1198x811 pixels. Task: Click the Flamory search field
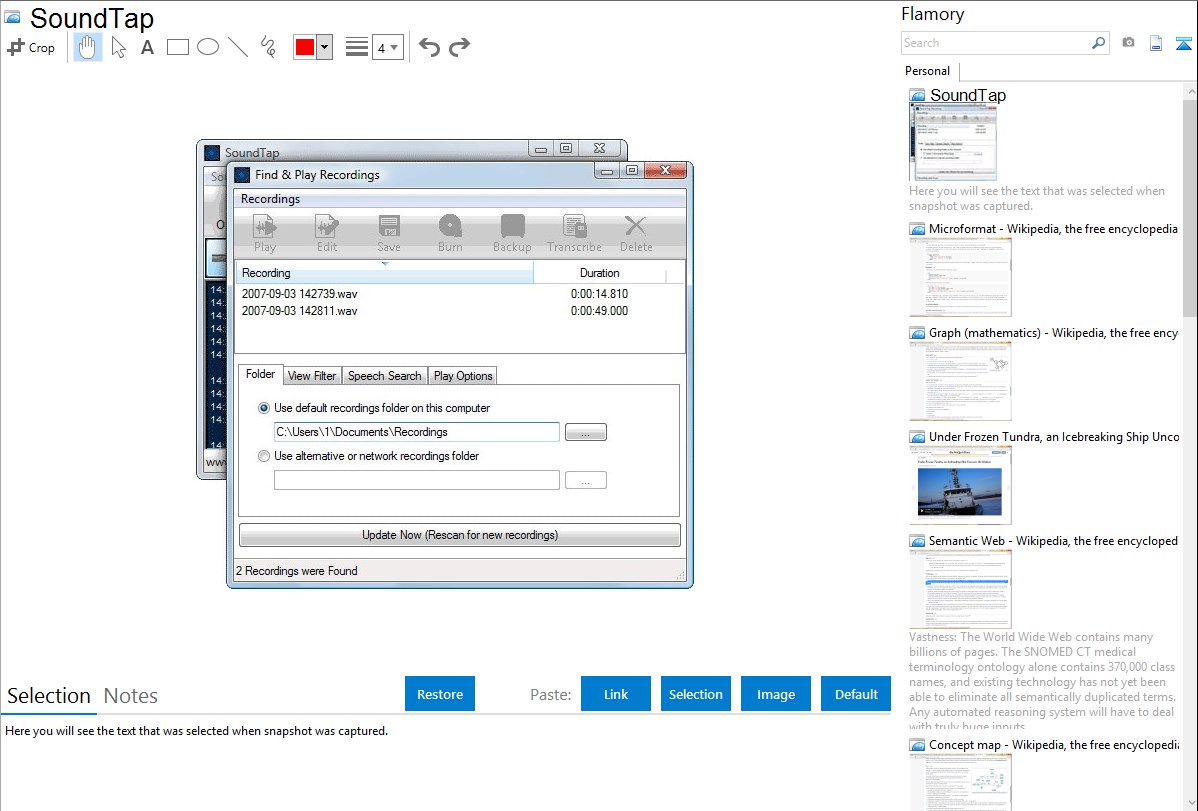[x=996, y=43]
